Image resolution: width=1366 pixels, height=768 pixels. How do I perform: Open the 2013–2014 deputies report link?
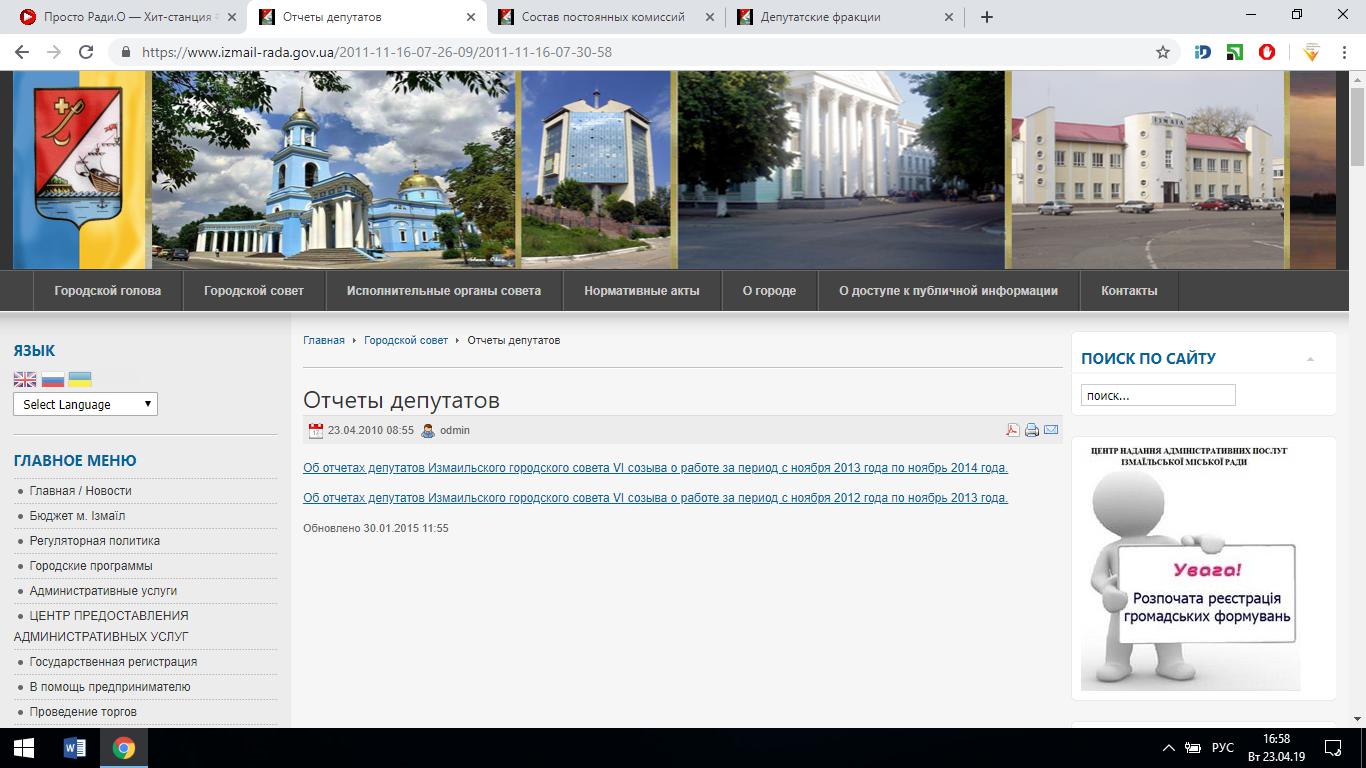655,468
